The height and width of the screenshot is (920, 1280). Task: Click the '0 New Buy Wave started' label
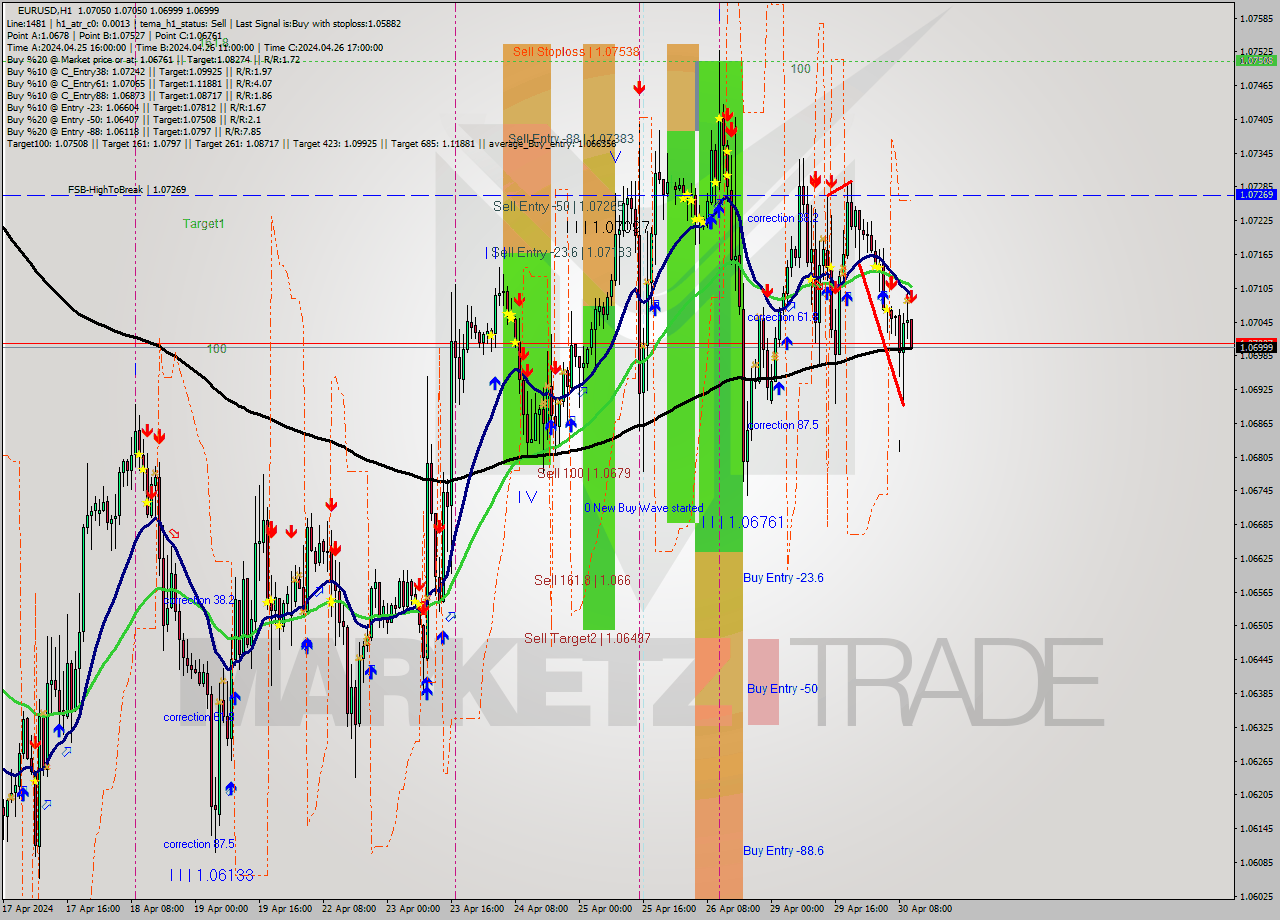tap(644, 508)
